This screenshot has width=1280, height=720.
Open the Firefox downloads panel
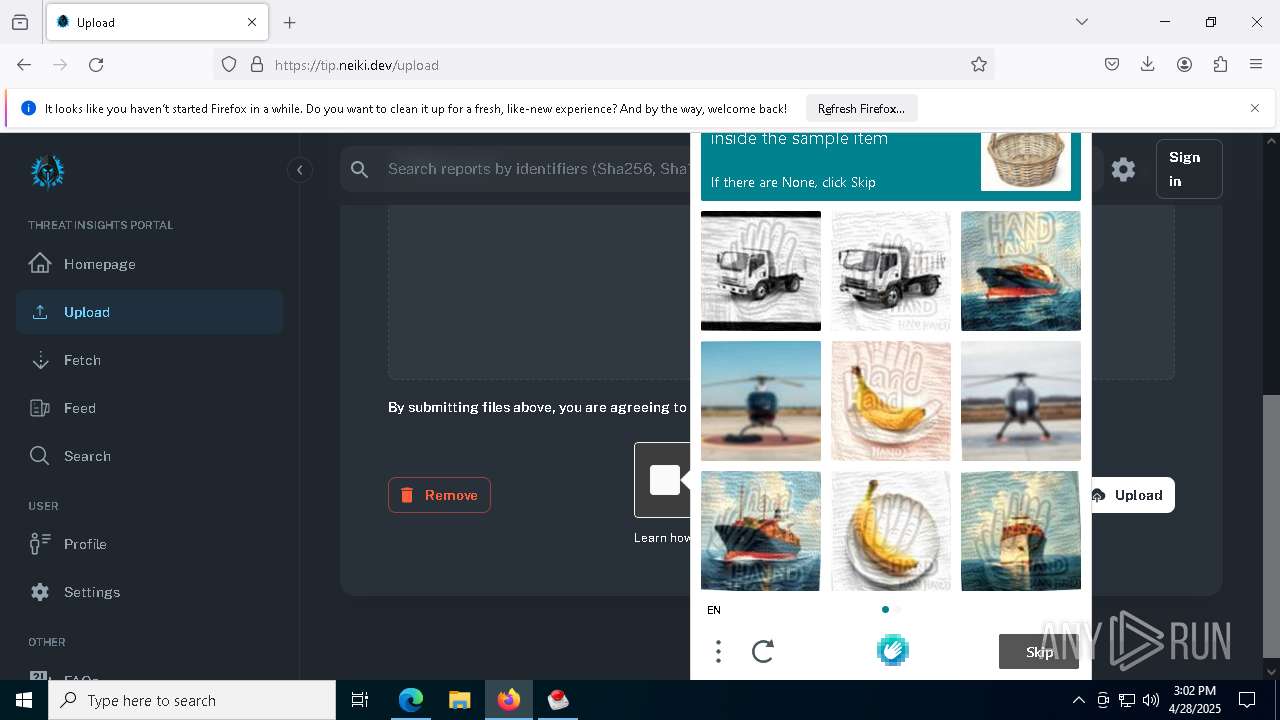[x=1148, y=64]
